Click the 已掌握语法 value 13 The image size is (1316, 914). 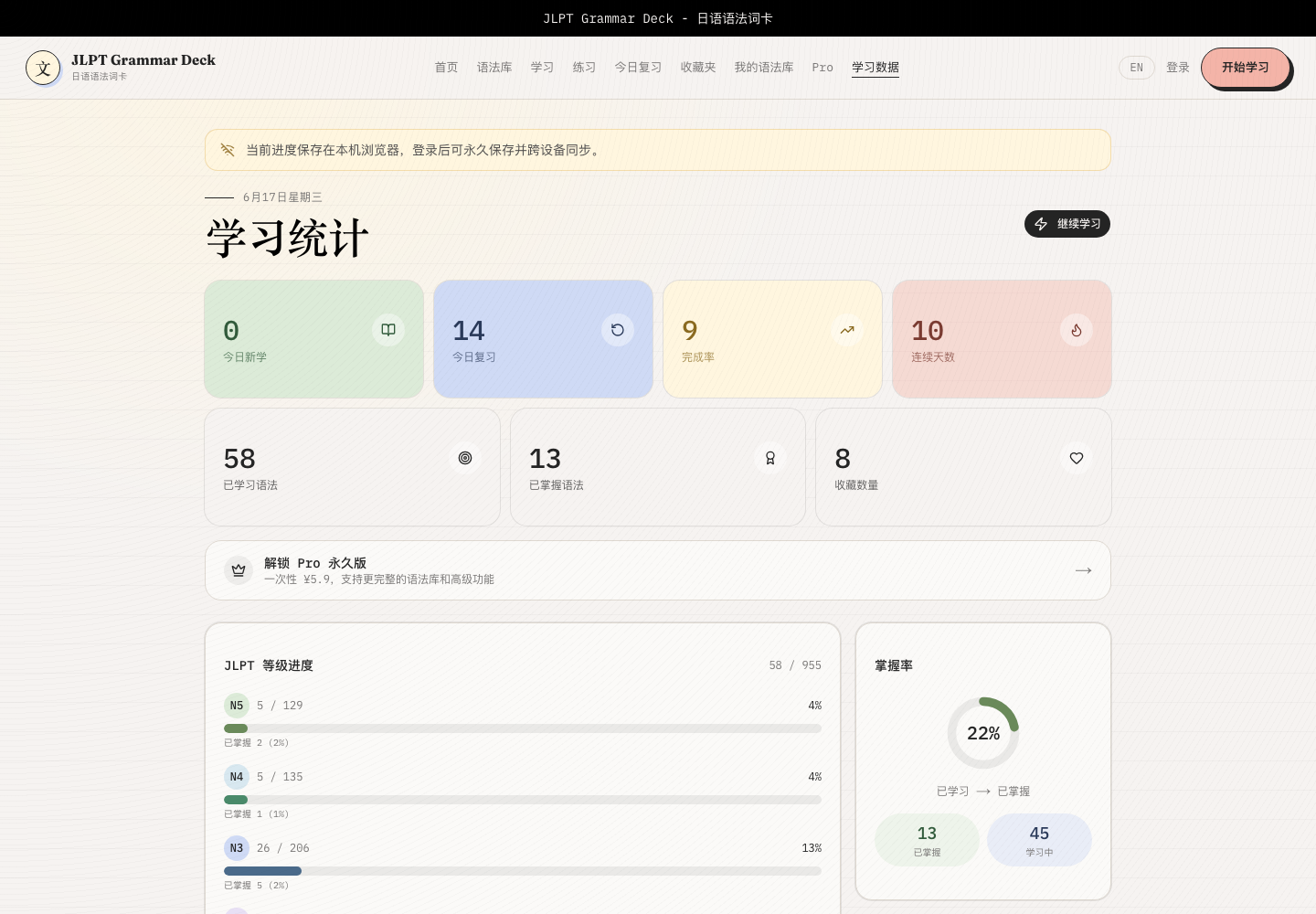click(546, 459)
